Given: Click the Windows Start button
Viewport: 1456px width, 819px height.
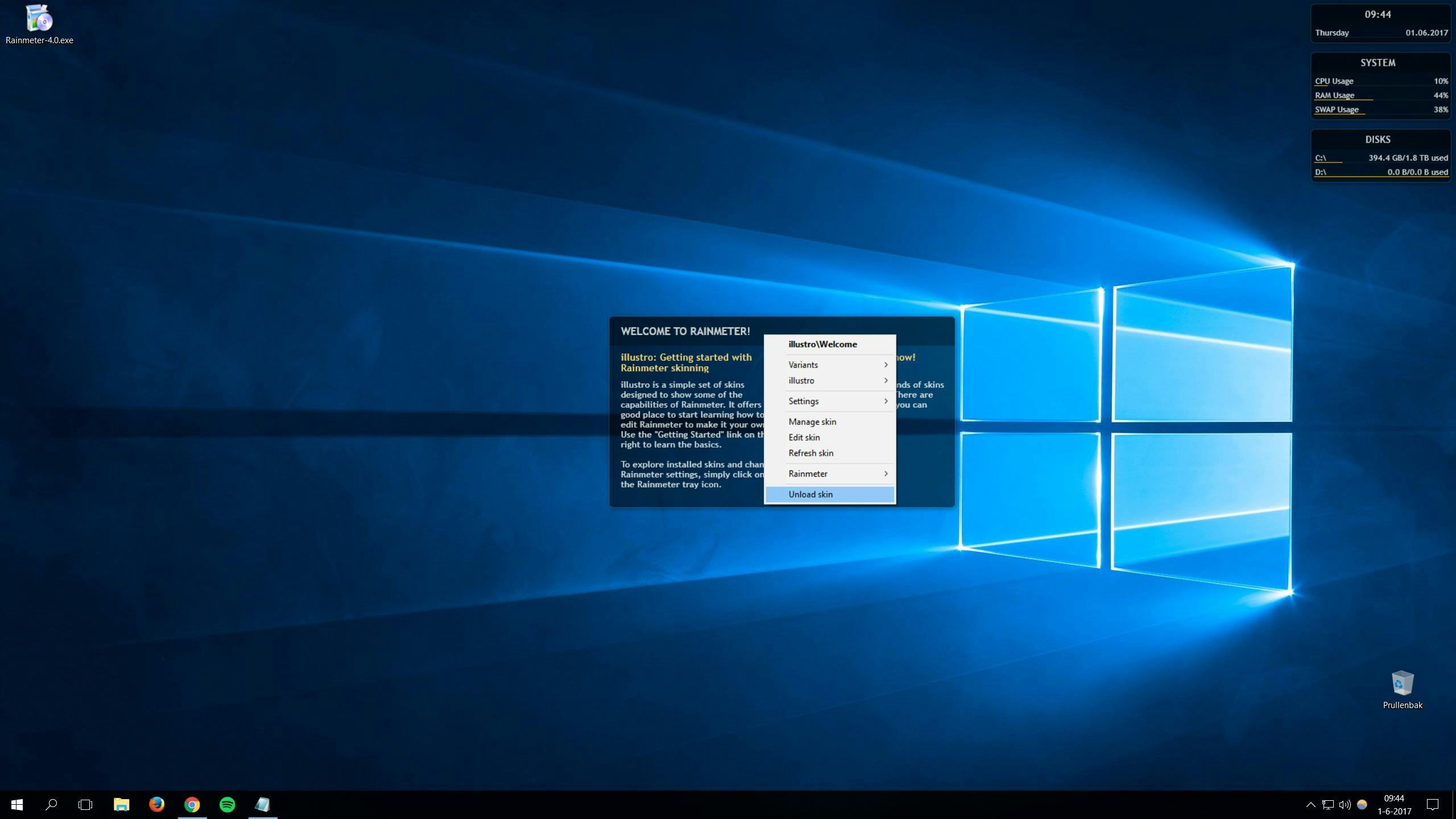Looking at the screenshot, I should pyautogui.click(x=17, y=804).
